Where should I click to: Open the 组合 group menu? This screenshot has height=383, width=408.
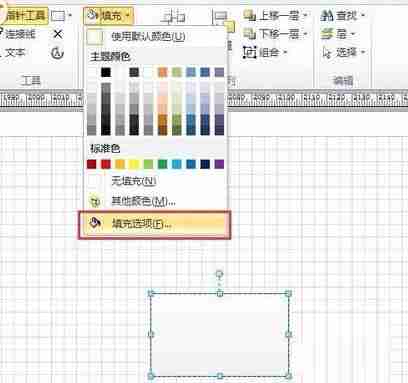[265, 52]
